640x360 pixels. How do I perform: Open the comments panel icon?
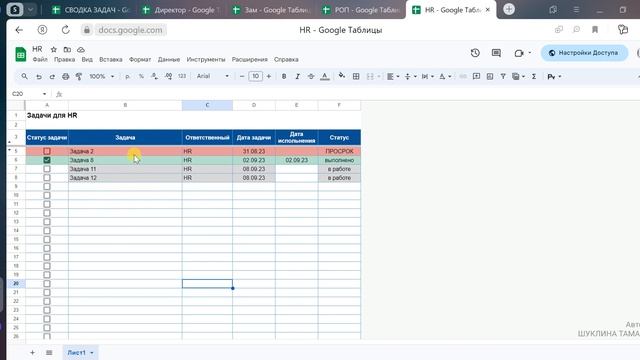[496, 53]
